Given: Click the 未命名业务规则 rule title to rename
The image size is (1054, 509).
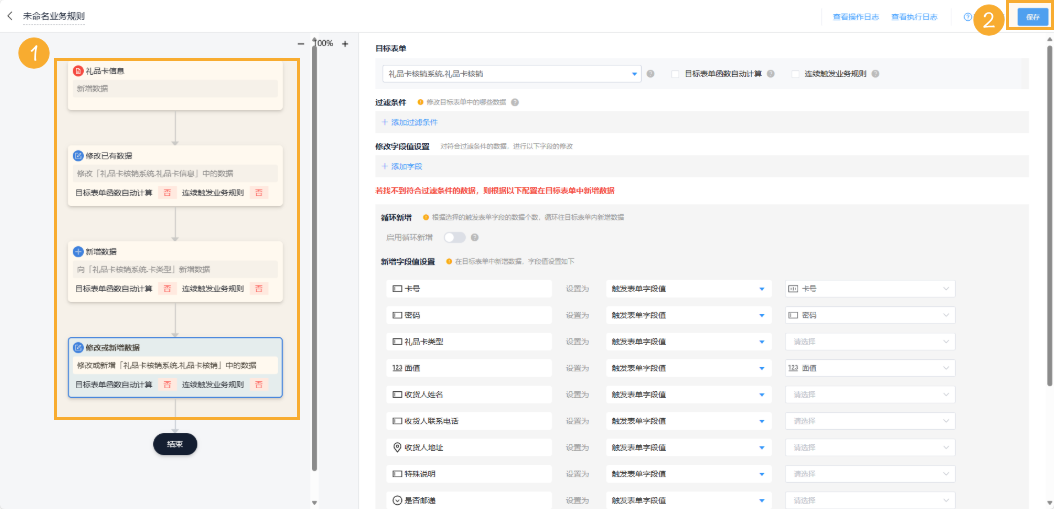Looking at the screenshot, I should [x=54, y=15].
